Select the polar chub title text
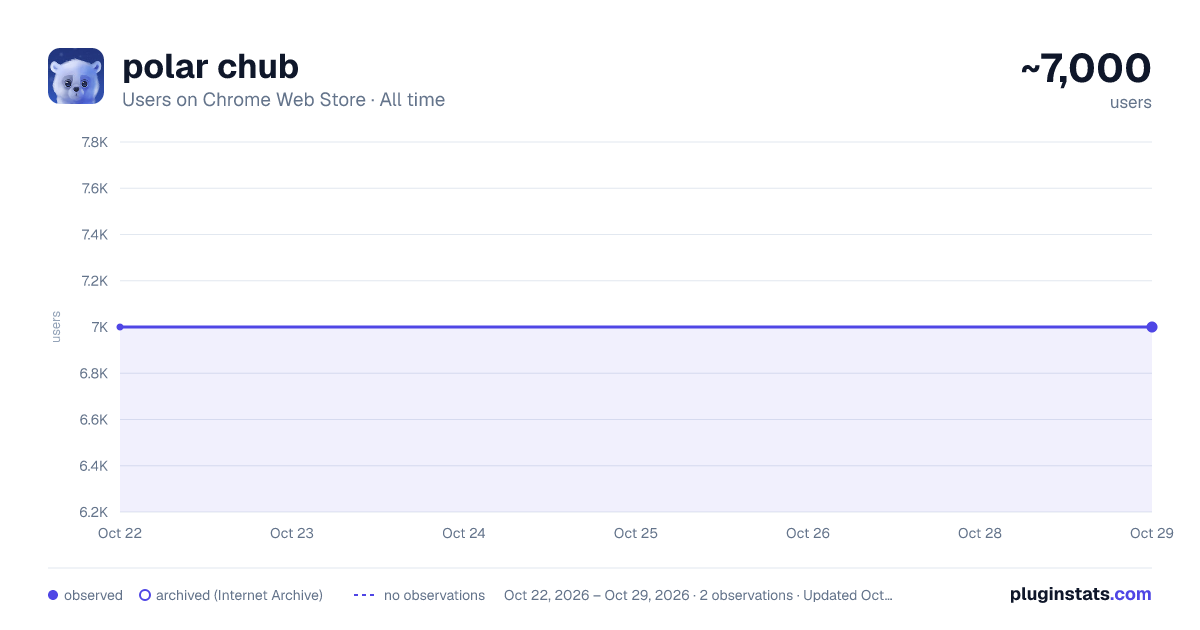This screenshot has height=630, width=1200. click(210, 67)
